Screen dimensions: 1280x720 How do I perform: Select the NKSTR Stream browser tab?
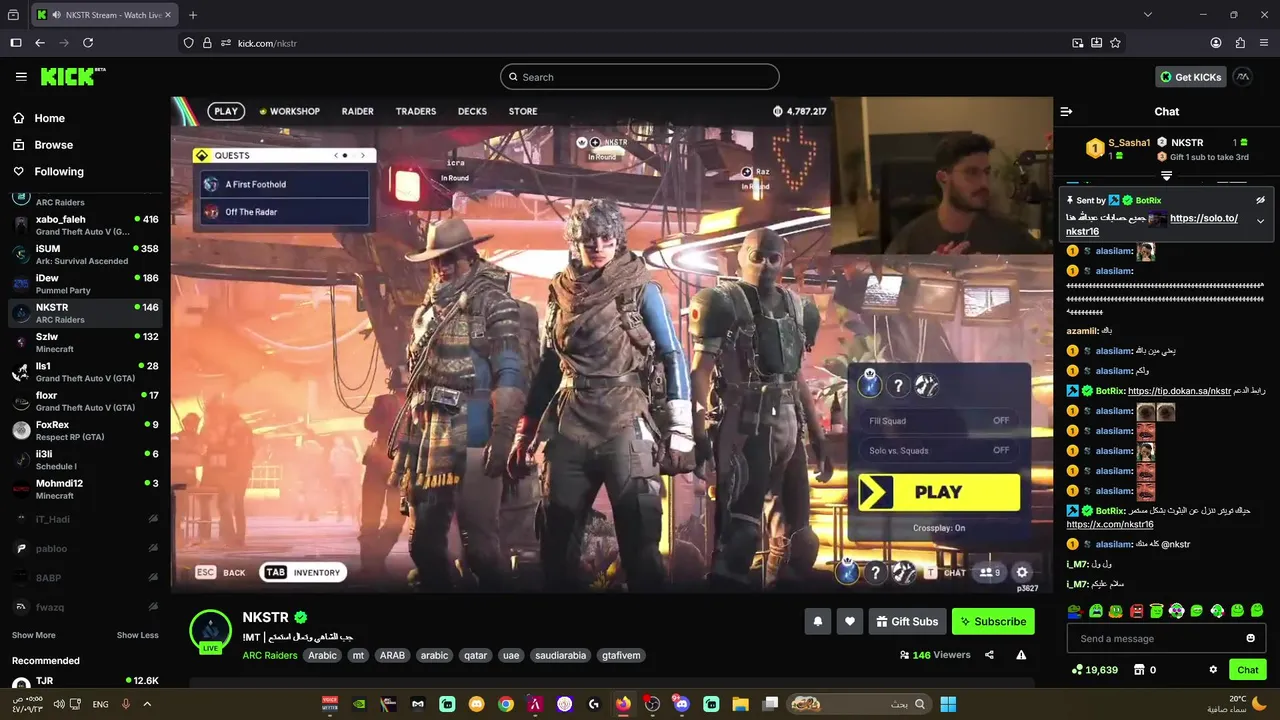tap(104, 15)
